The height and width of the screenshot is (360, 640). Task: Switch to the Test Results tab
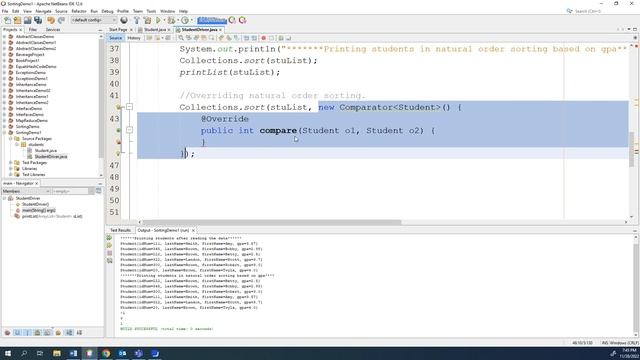click(120, 230)
